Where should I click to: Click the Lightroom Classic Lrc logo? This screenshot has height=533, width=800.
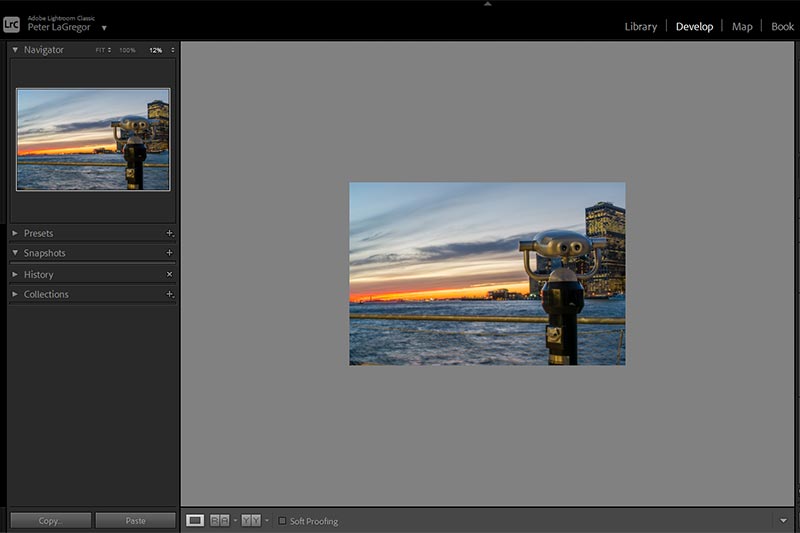coord(12,24)
